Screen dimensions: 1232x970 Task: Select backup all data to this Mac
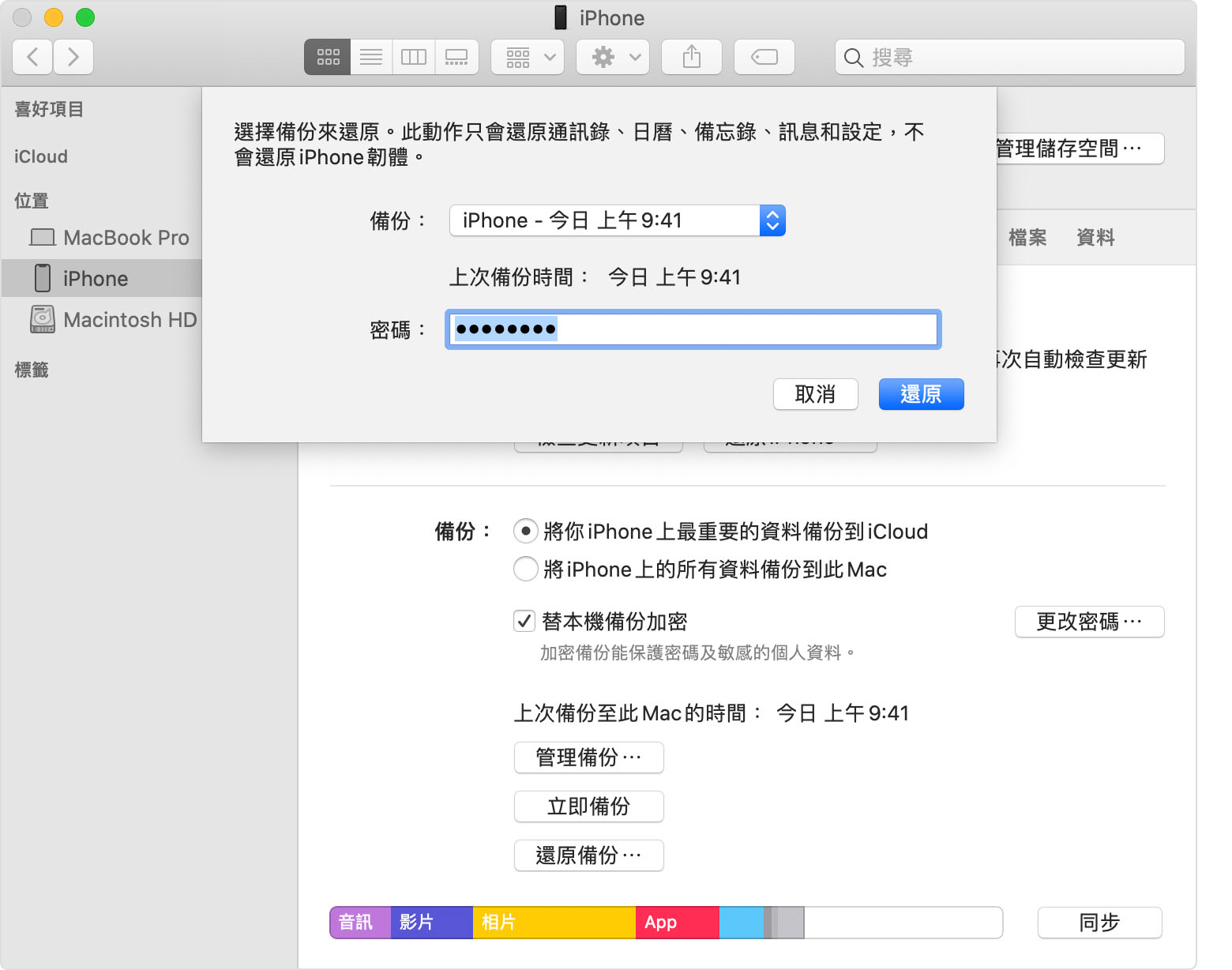(526, 569)
